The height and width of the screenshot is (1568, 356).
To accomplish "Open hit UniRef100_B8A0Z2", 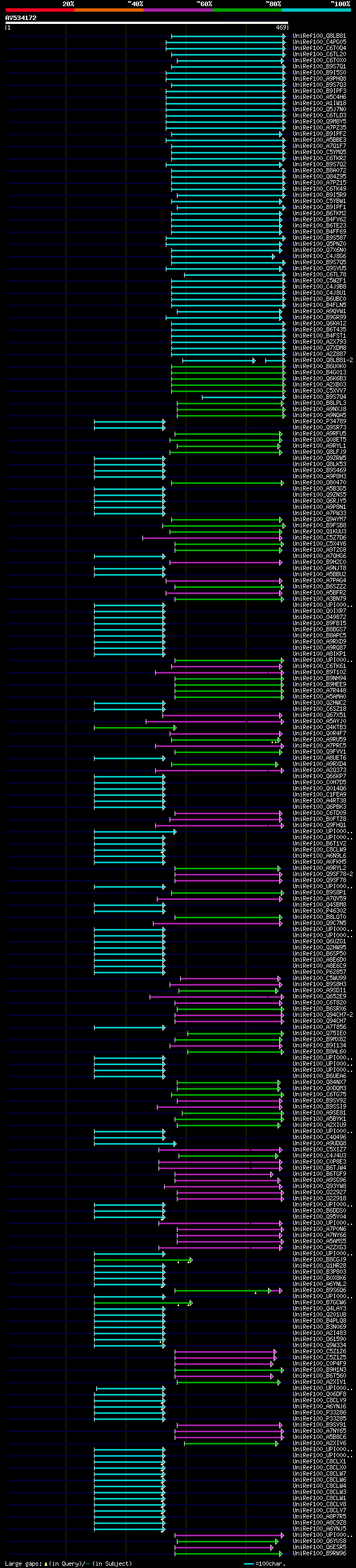I will pos(319,170).
